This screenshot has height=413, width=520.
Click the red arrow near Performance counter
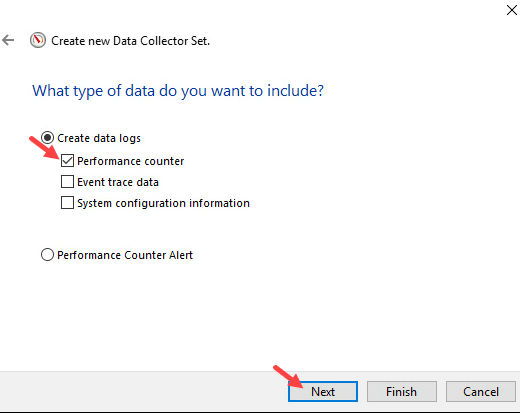[44, 148]
